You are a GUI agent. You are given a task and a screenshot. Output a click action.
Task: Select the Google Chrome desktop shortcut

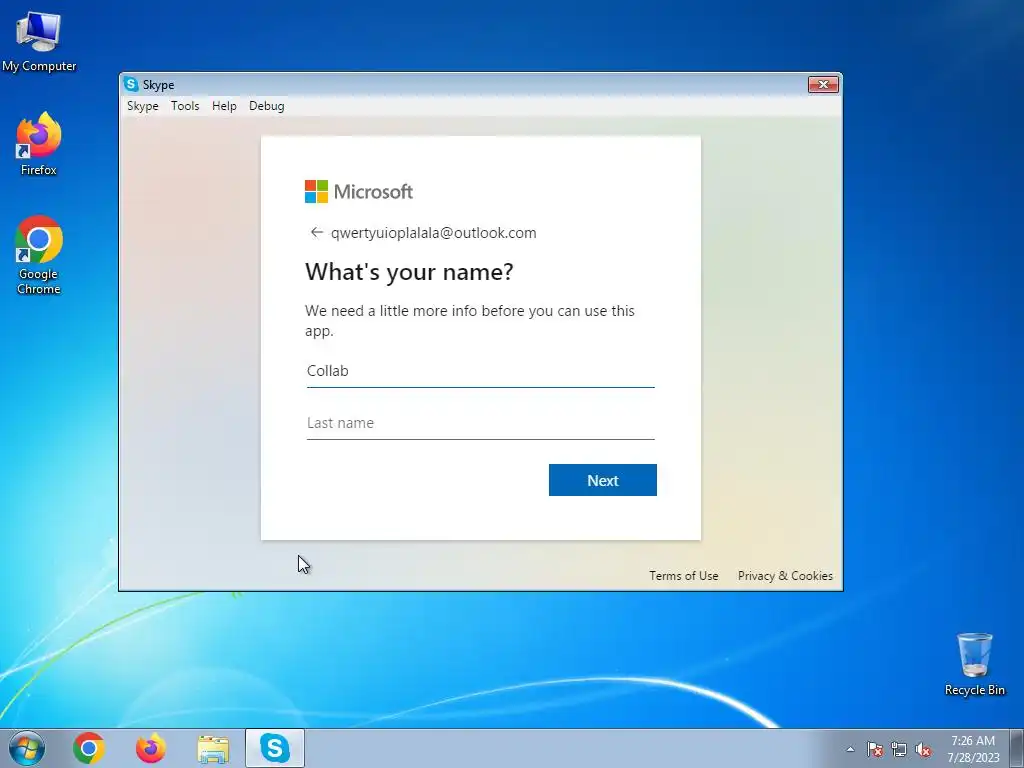39,255
